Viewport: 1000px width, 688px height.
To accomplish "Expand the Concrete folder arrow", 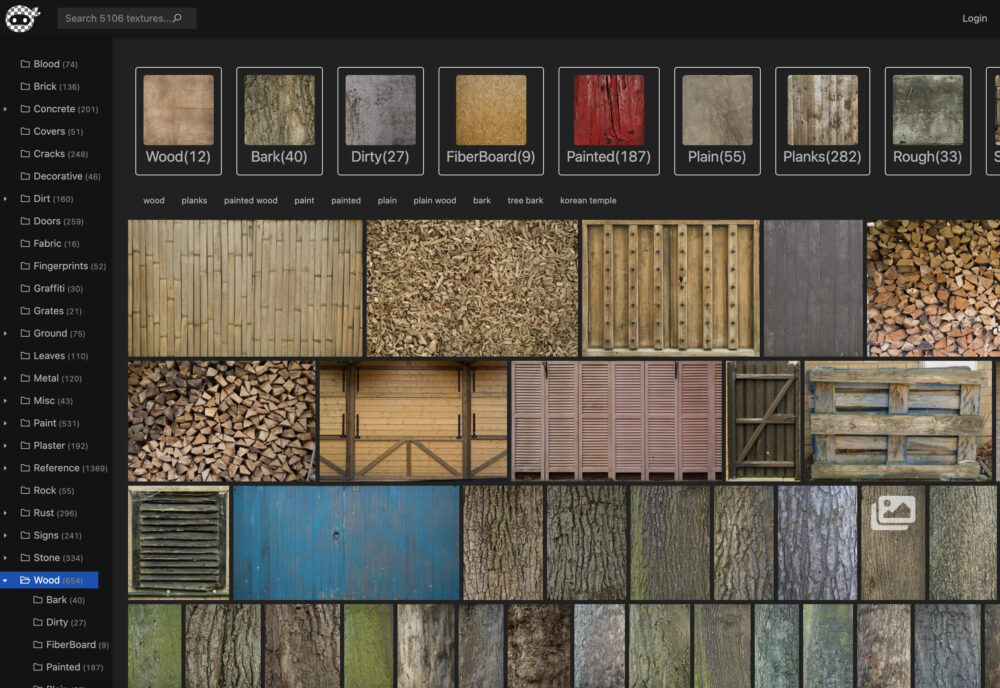I will pos(6,109).
